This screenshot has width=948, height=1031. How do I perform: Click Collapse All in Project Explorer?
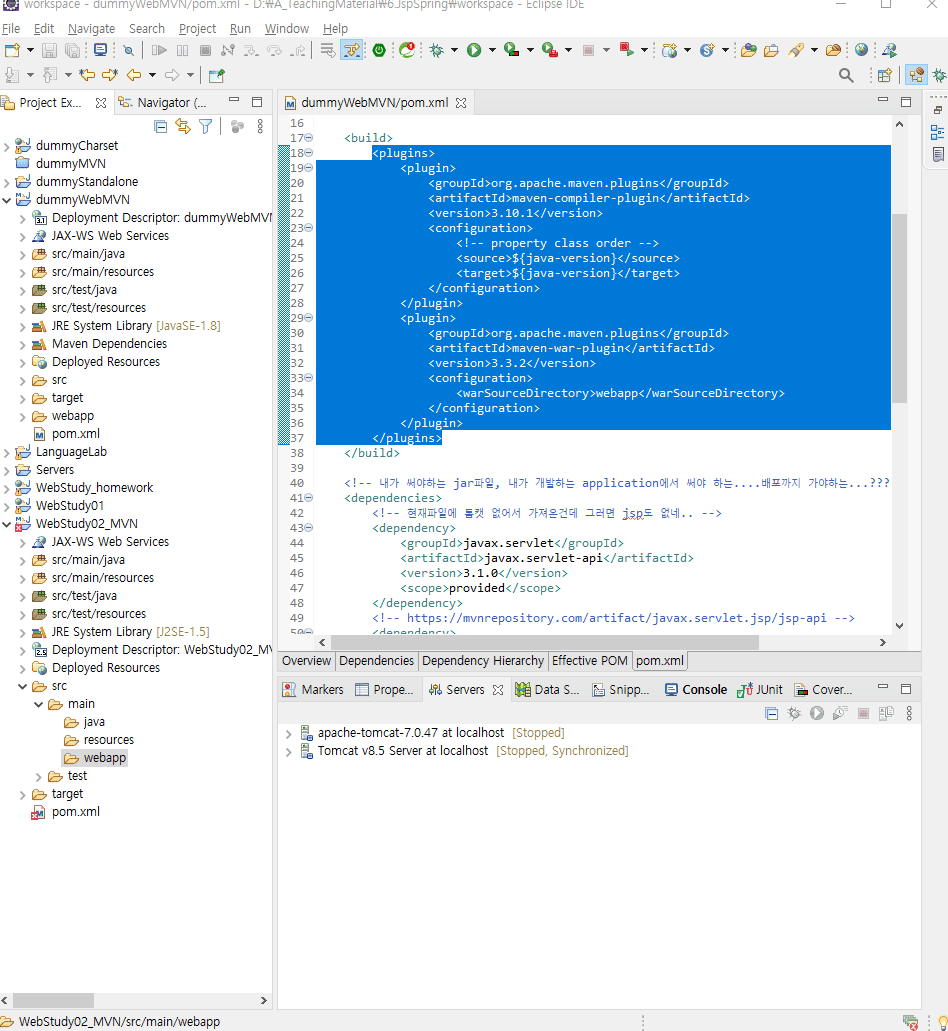(160, 126)
